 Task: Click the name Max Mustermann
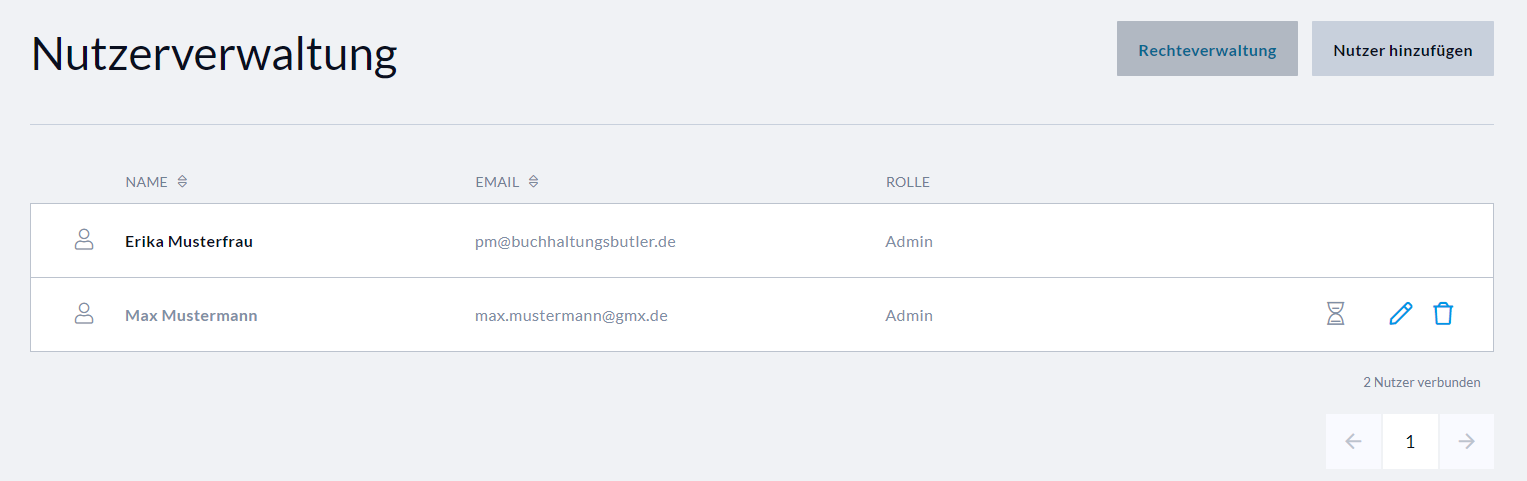pyautogui.click(x=191, y=315)
